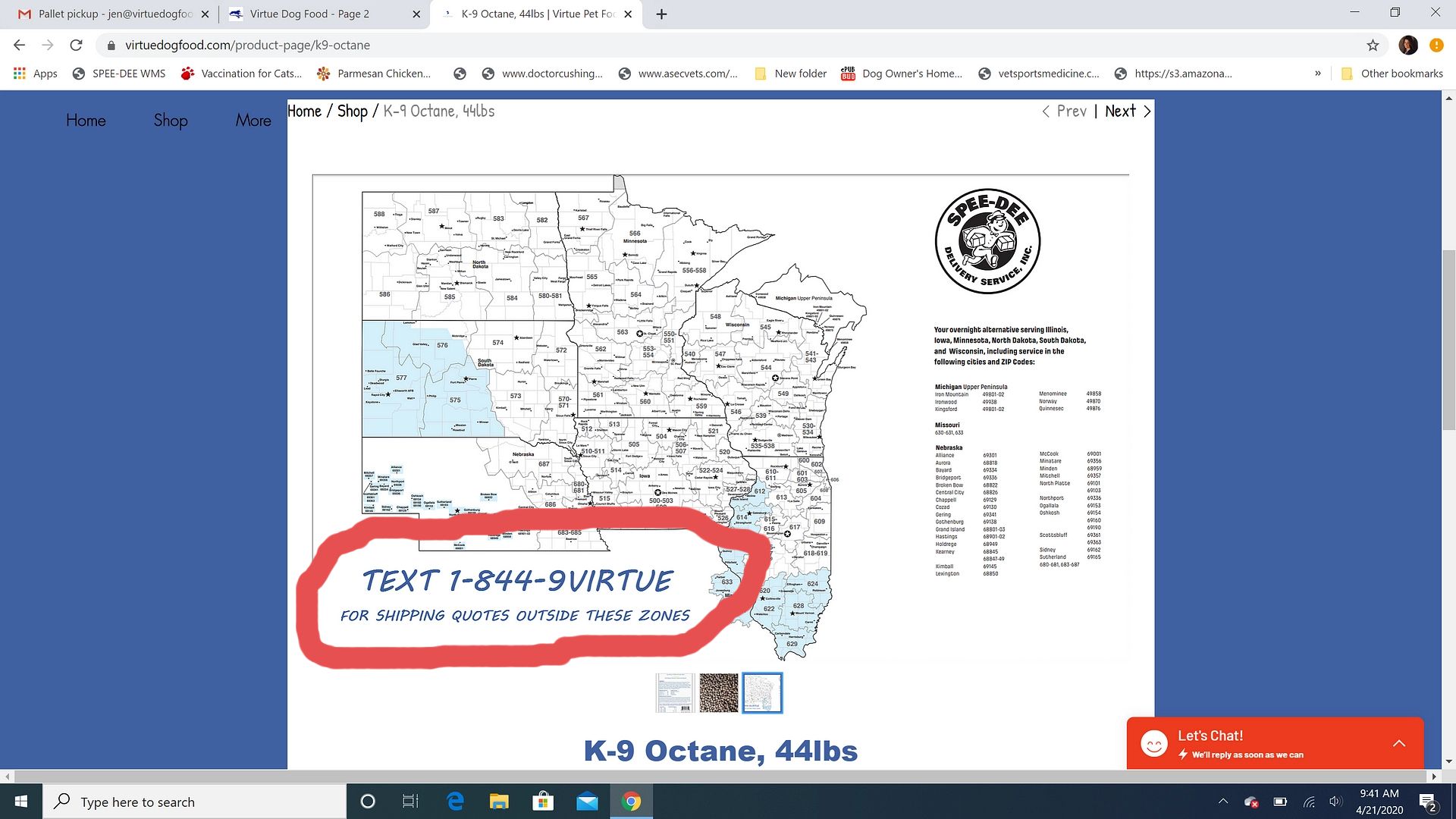Open the SPEE-DEE WMS bookmark
1456x819 pixels.
119,74
